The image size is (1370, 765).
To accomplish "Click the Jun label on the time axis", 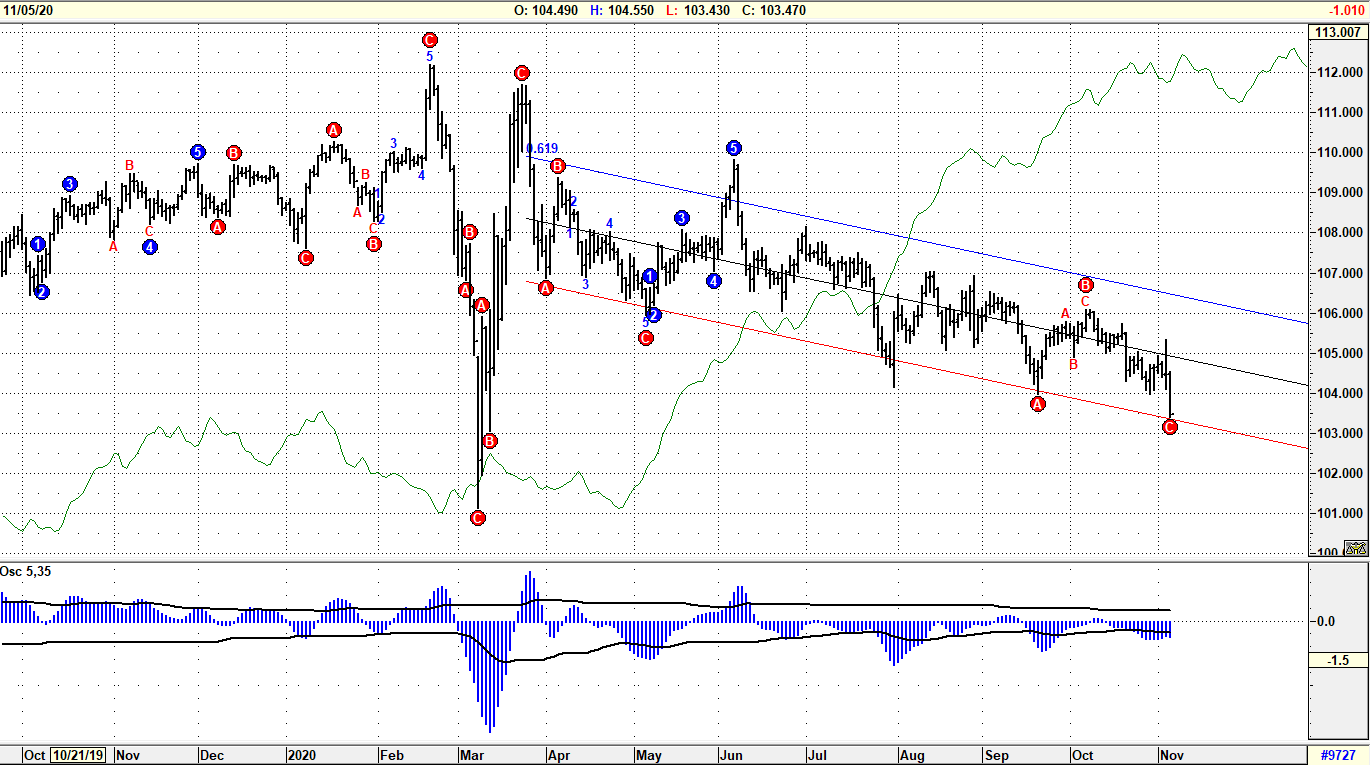I will (x=730, y=755).
